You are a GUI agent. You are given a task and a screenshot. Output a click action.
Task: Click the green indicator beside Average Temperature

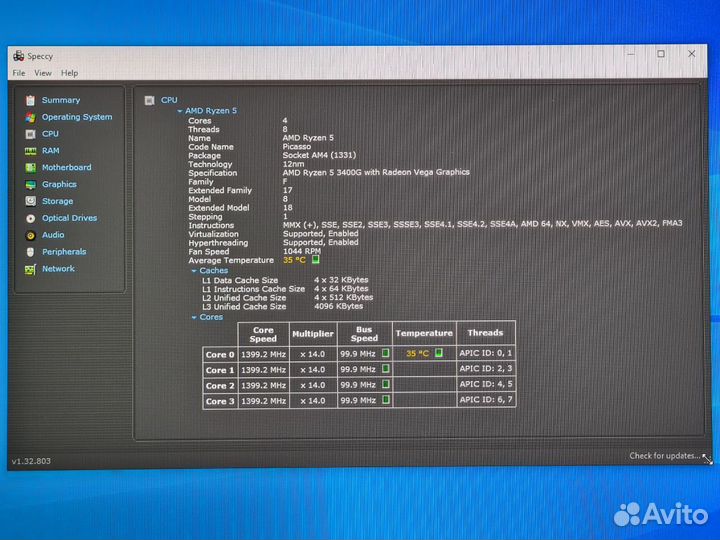[x=316, y=259]
